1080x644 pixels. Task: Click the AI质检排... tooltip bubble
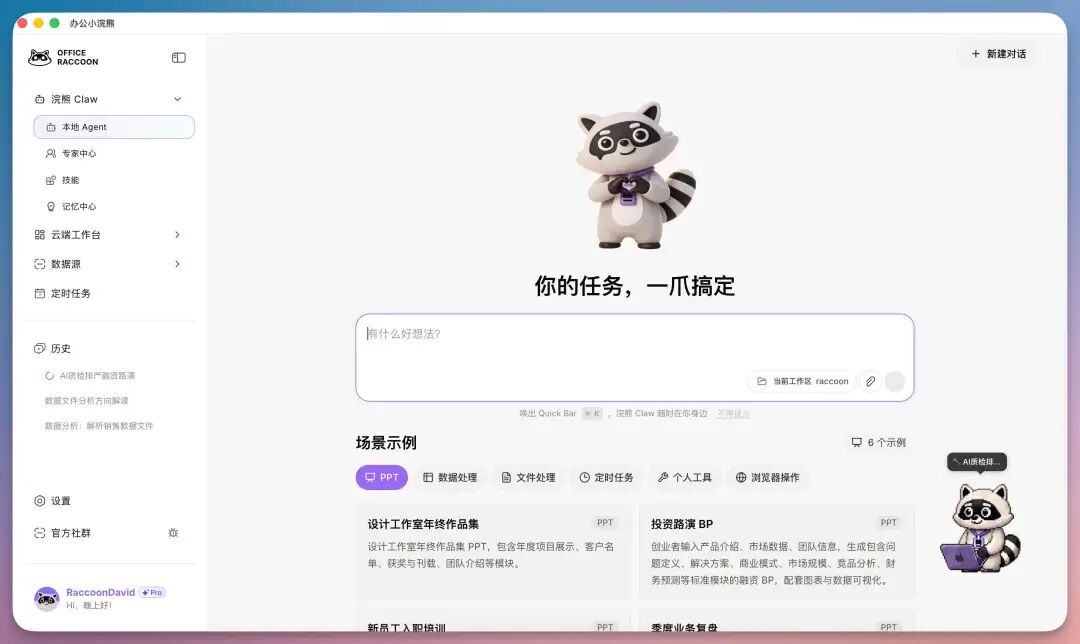[977, 461]
